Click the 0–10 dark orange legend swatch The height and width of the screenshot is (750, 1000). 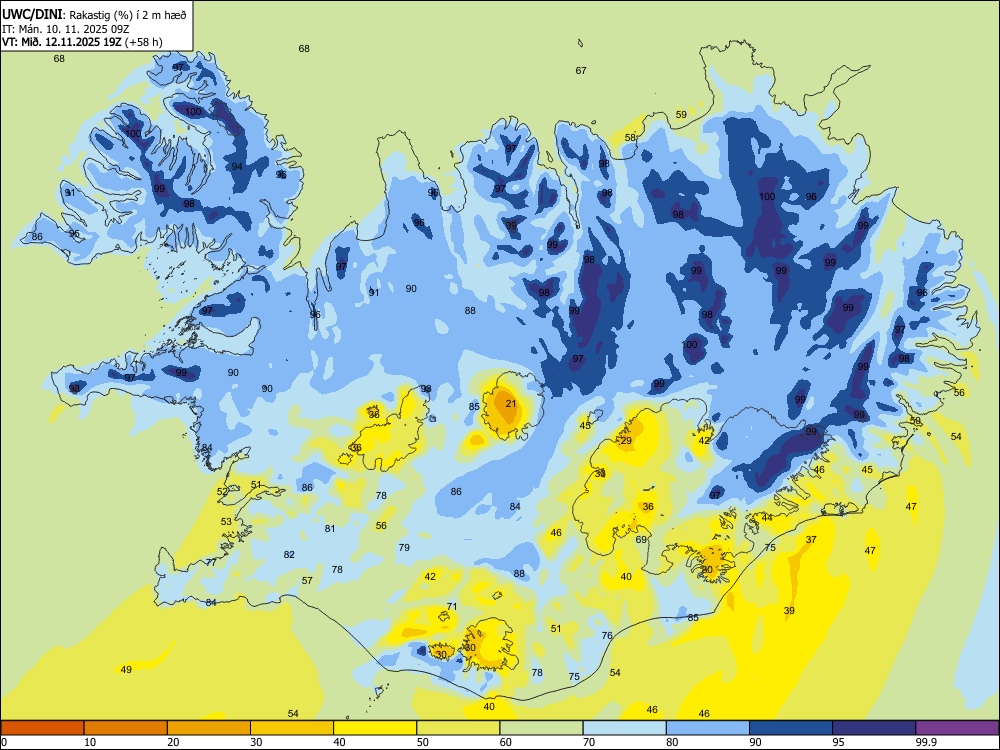pos(43,728)
